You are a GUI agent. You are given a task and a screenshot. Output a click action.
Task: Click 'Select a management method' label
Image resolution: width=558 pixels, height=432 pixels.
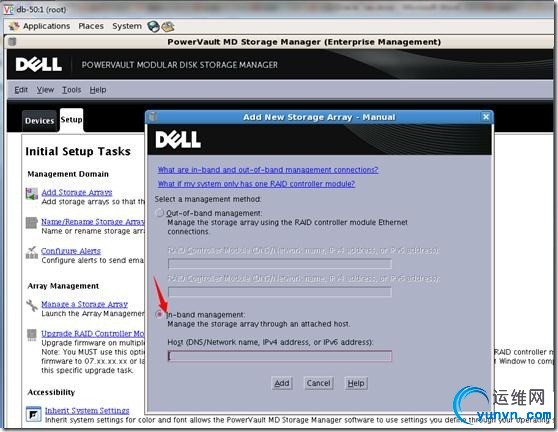(208, 199)
